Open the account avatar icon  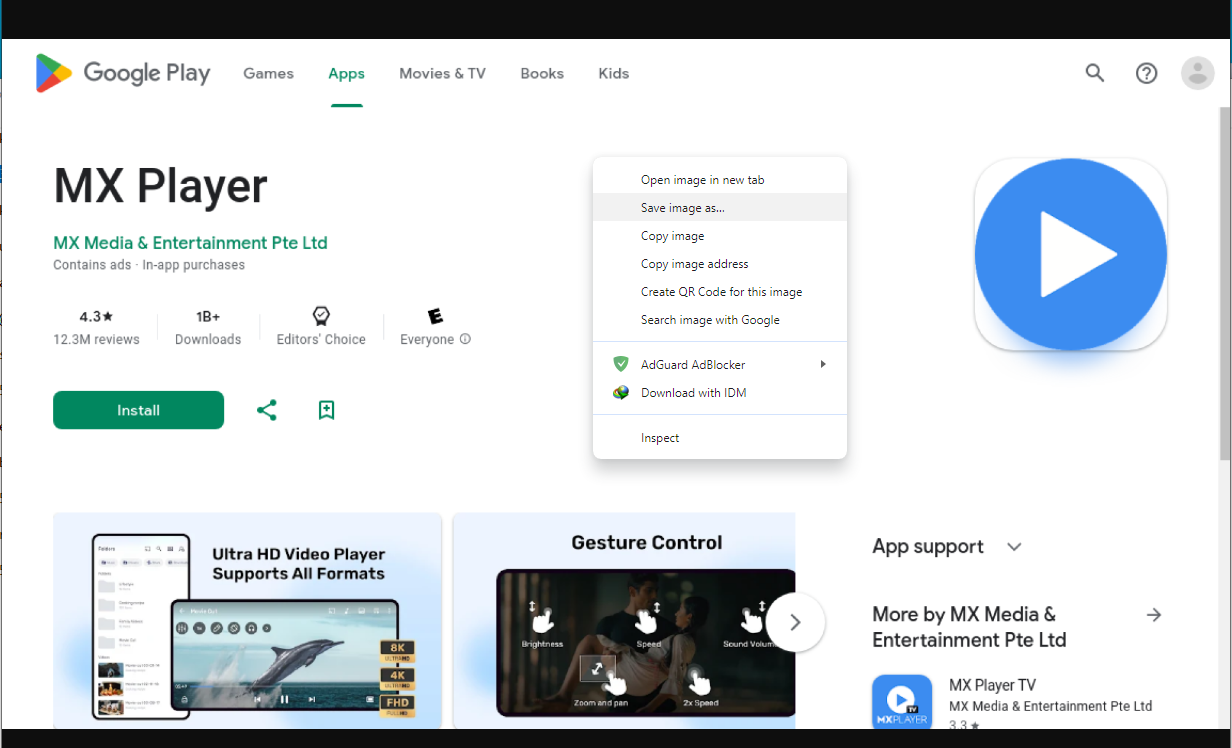coord(1197,73)
